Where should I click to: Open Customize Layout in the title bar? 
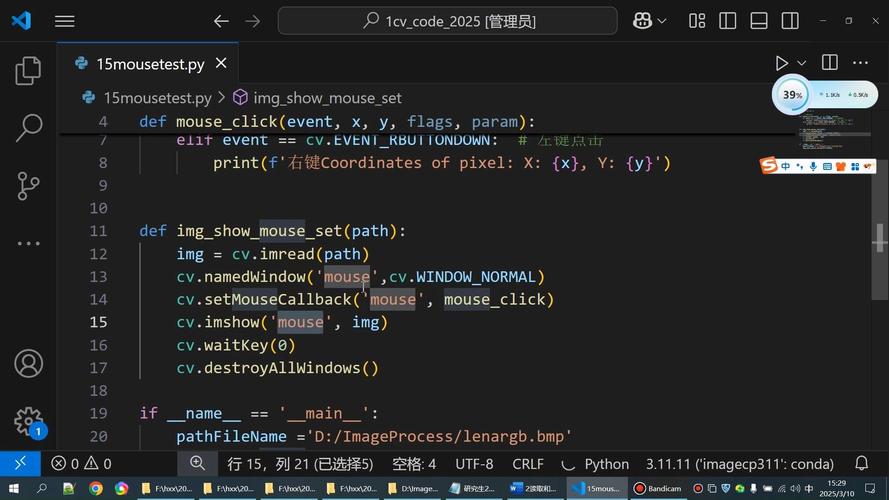pyautogui.click(x=697, y=21)
